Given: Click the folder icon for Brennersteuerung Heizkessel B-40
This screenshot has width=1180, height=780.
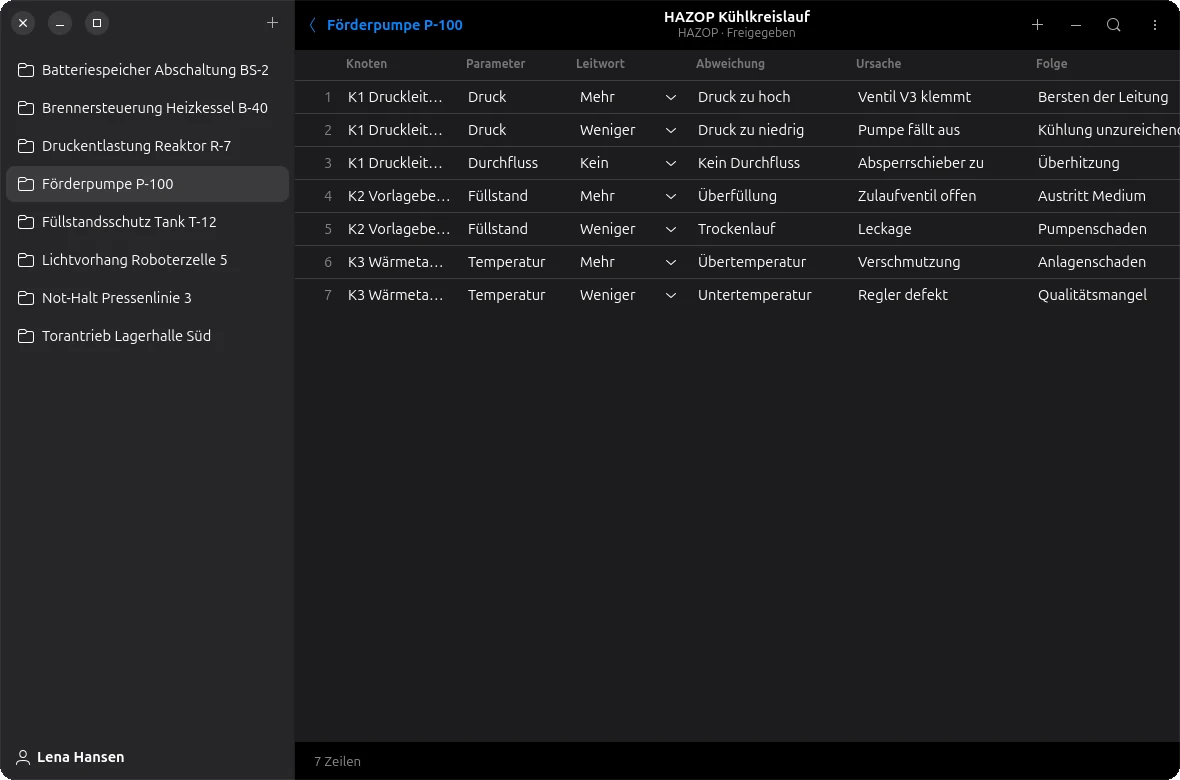Looking at the screenshot, I should coord(26,108).
